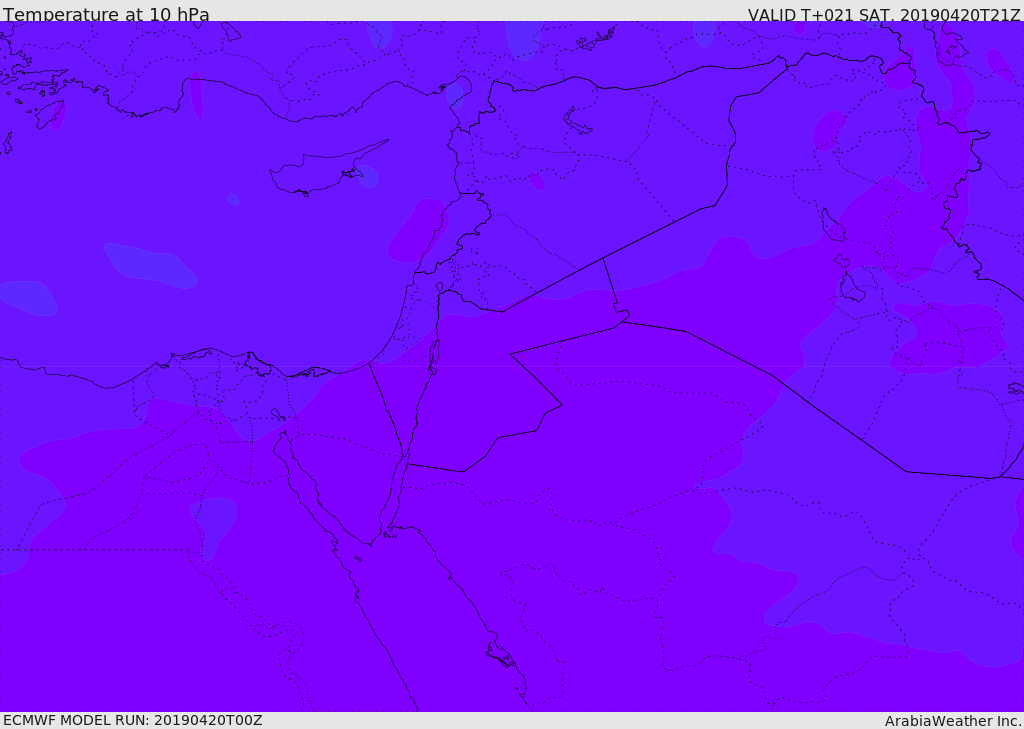Screen dimensions: 1024x729
Task: Click the 'Temperature at 10 hPa' title
Action: [106, 14]
